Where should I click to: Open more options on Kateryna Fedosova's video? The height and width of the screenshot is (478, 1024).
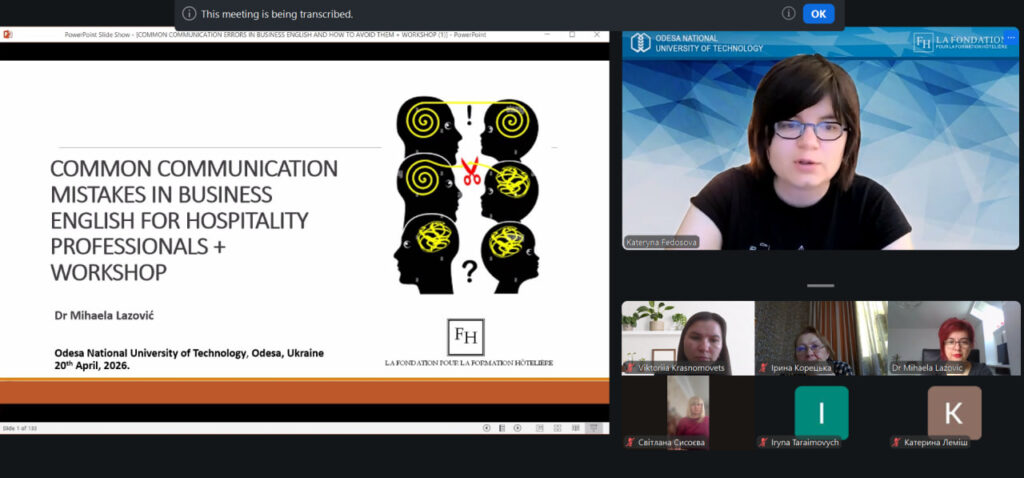pyautogui.click(x=1010, y=37)
